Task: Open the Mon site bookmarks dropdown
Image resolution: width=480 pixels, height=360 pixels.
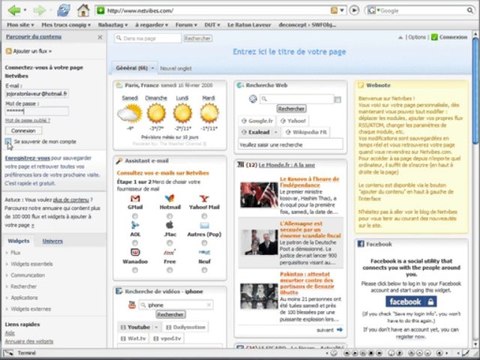Action: (x=21, y=25)
